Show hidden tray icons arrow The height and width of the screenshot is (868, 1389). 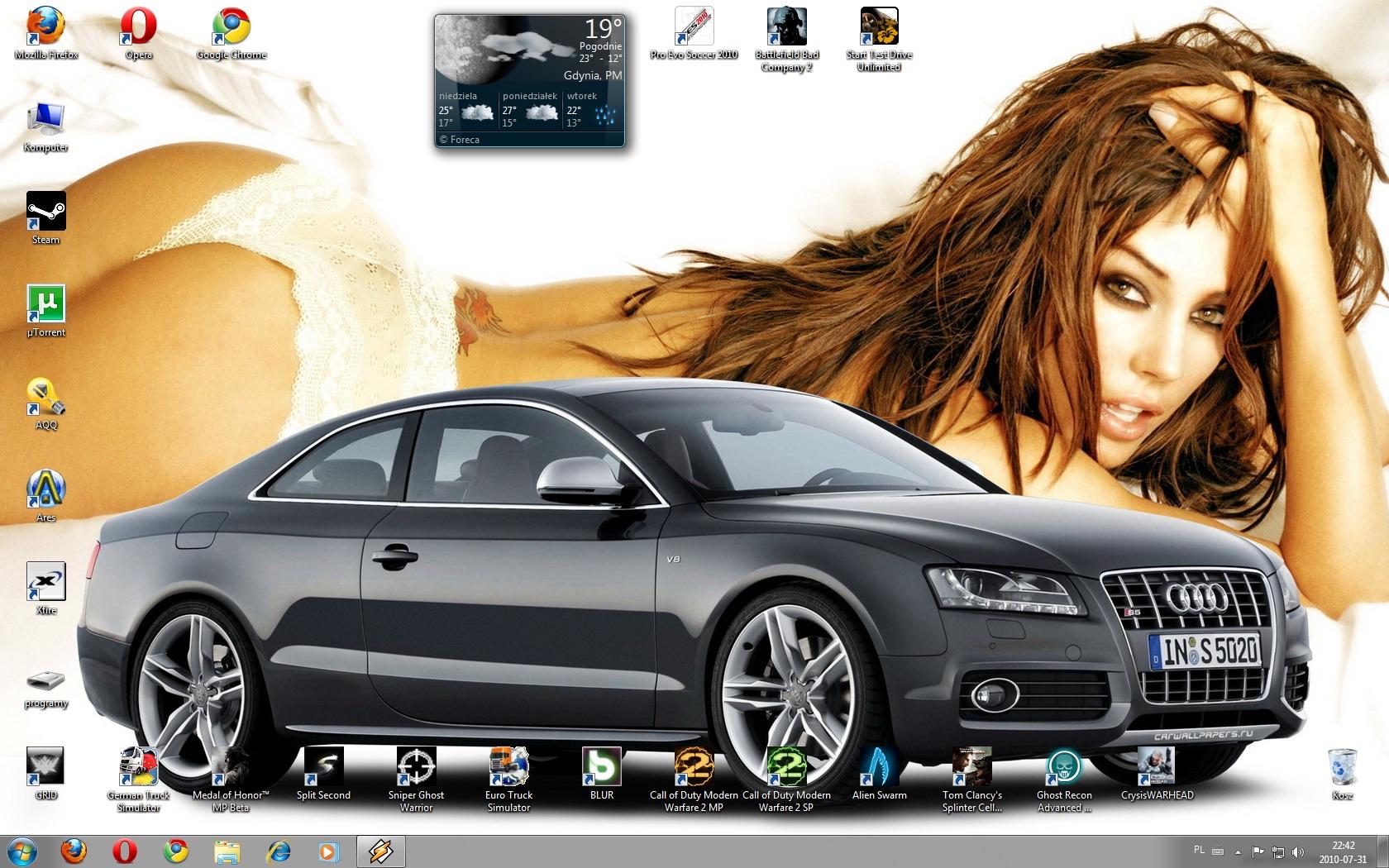tap(1238, 851)
